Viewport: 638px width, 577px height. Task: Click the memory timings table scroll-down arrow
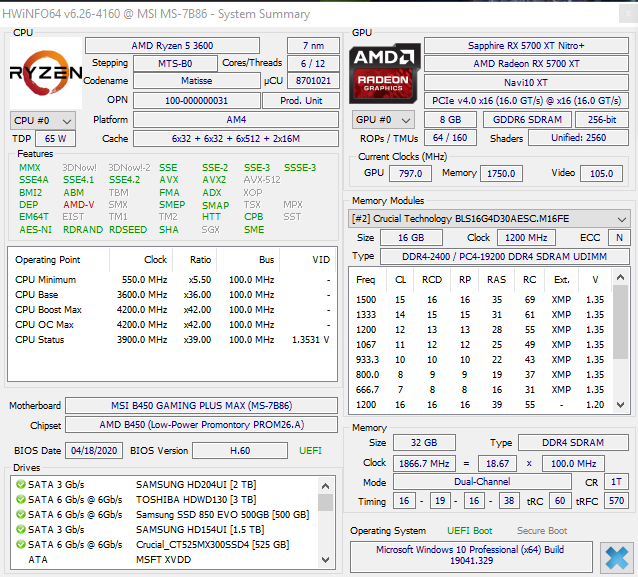tap(620, 405)
